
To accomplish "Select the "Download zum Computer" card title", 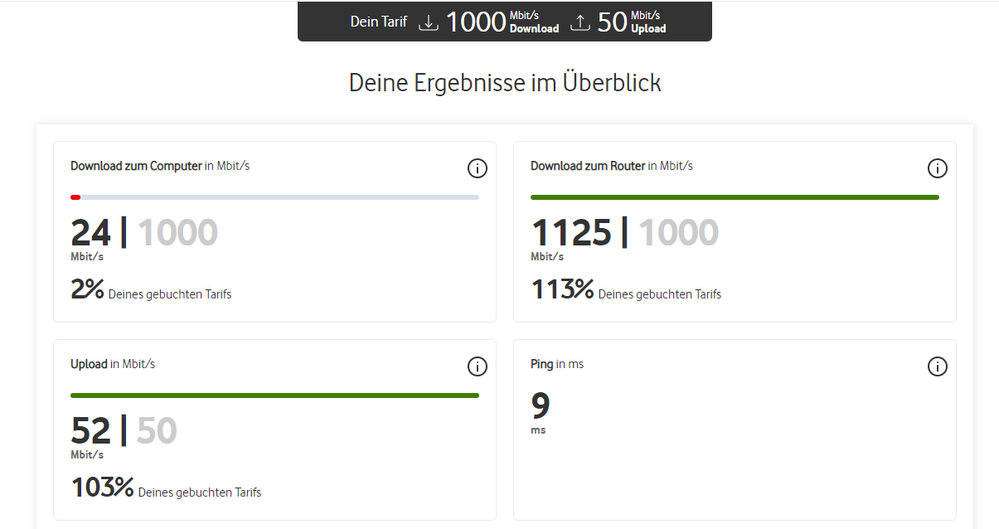I will tap(136, 166).
